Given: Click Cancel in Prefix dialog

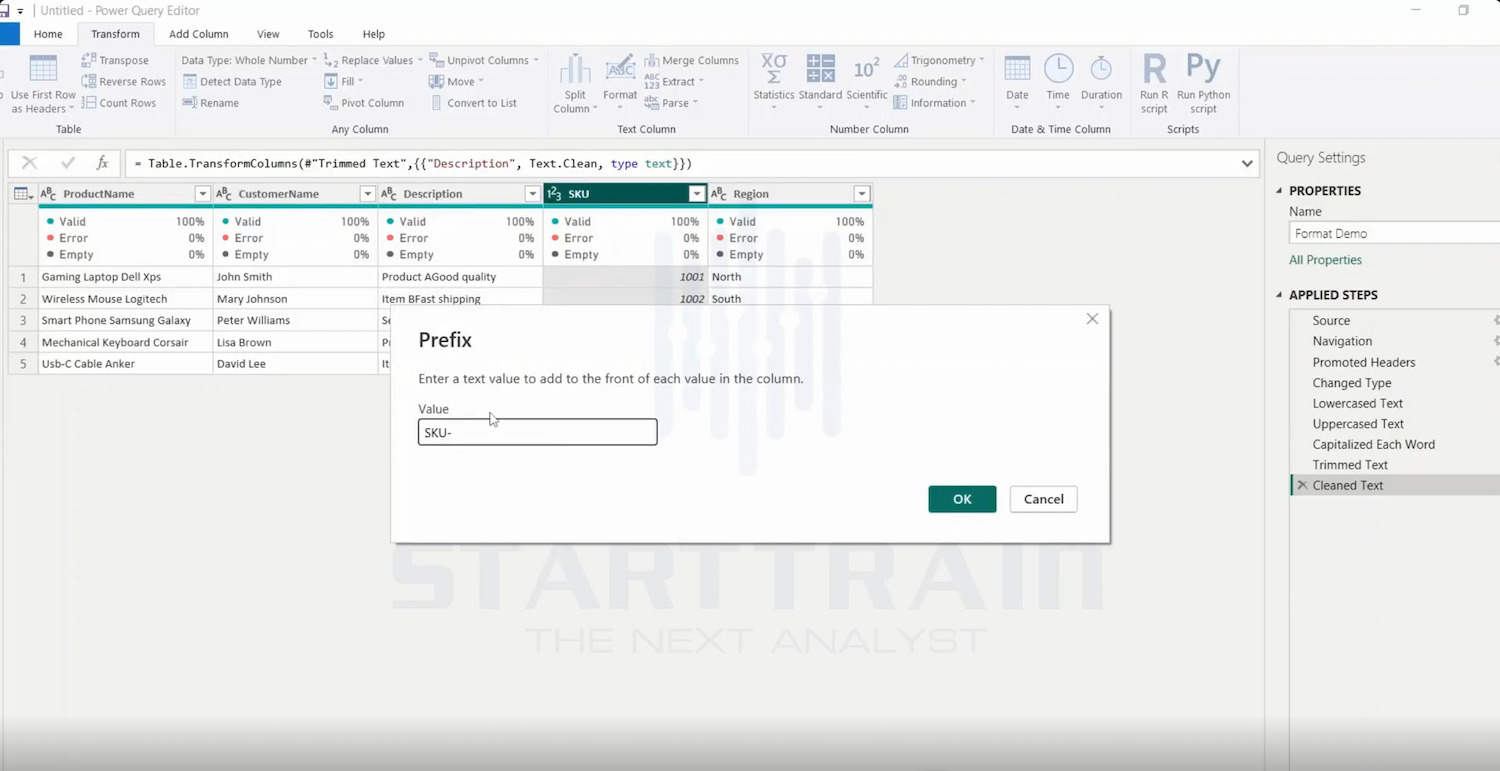Looking at the screenshot, I should (x=1043, y=499).
